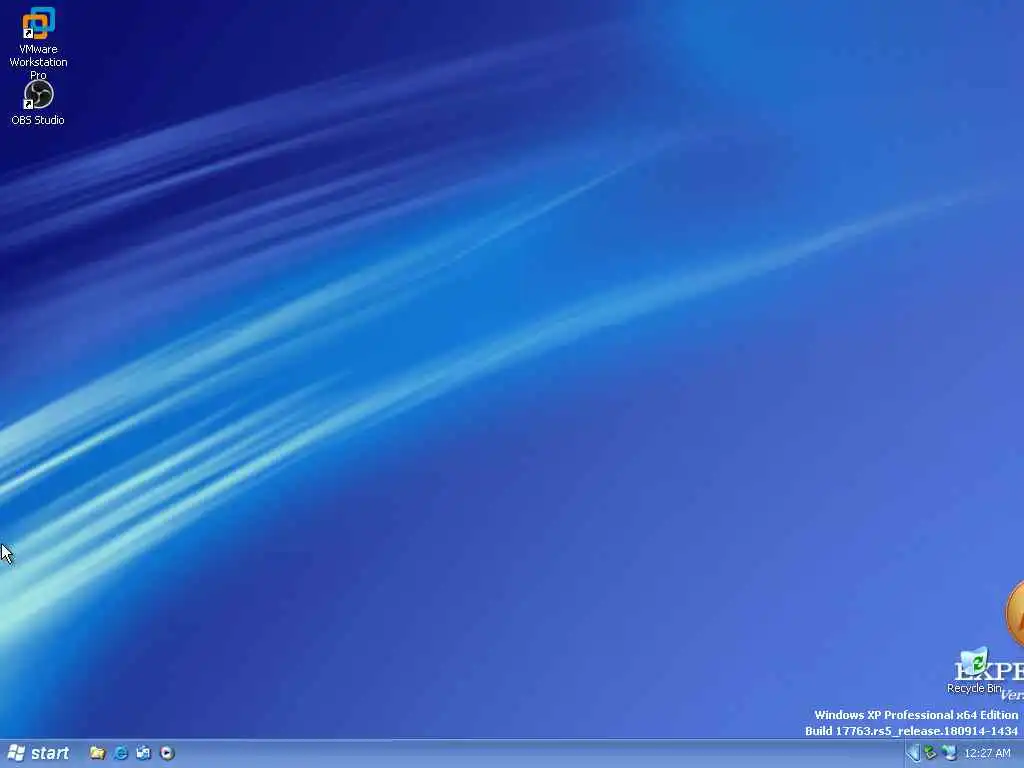Expand hidden tray icons with the arrow

(913, 754)
